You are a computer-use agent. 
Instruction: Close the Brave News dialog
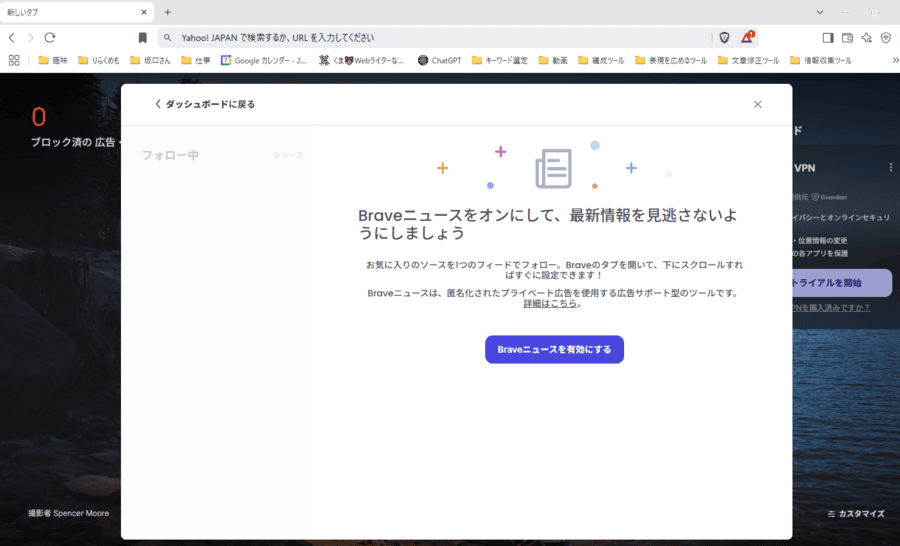[758, 104]
